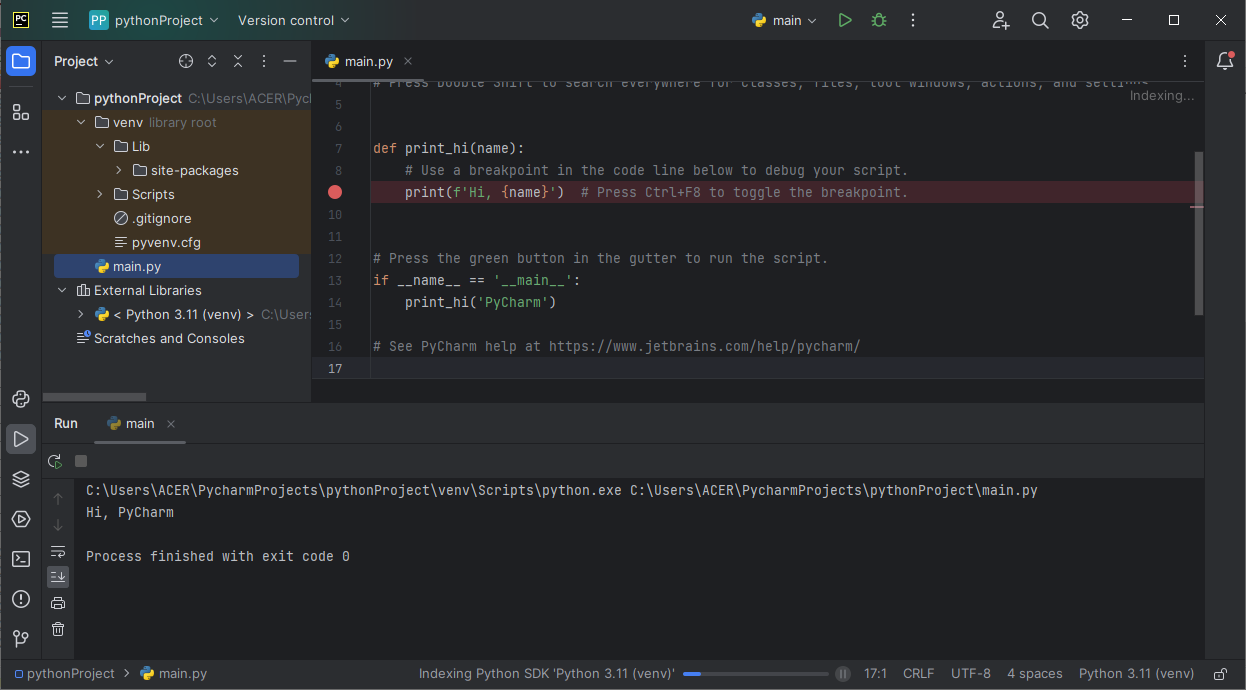Open the Problems tool window

click(x=21, y=599)
